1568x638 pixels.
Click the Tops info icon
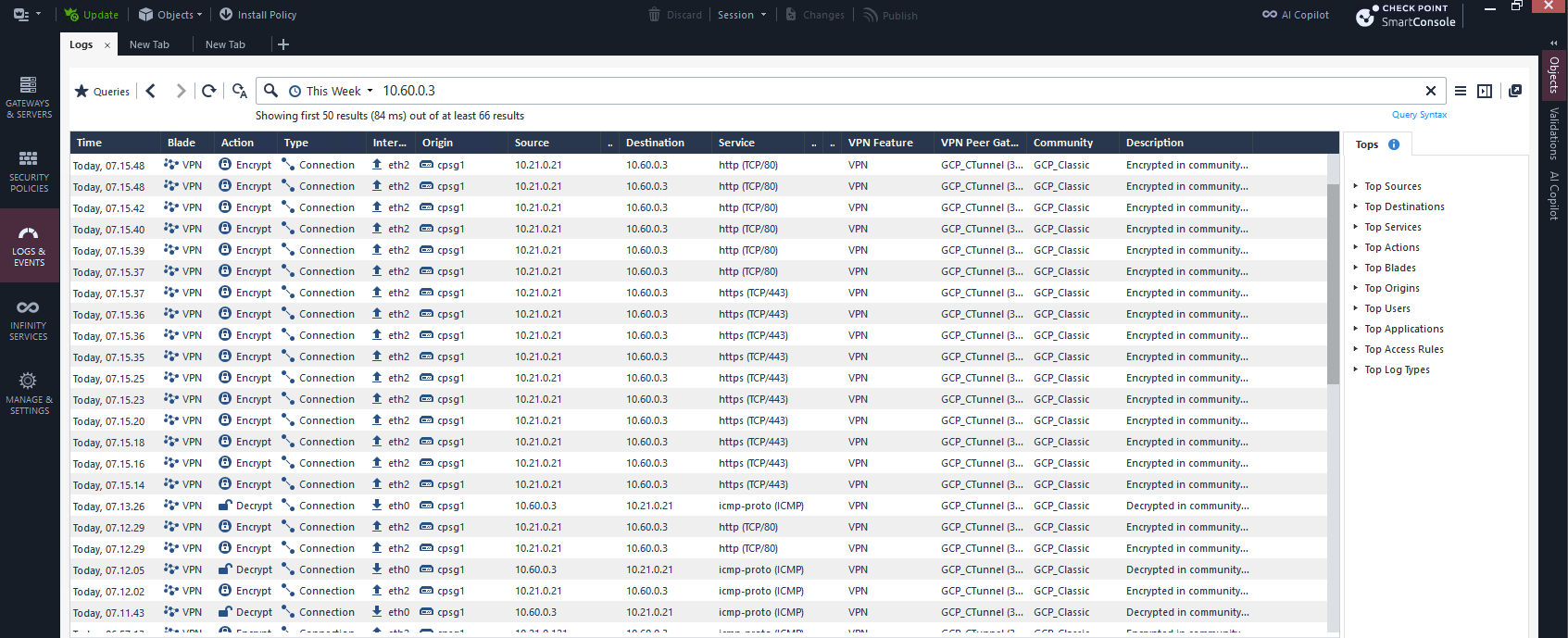(1394, 144)
